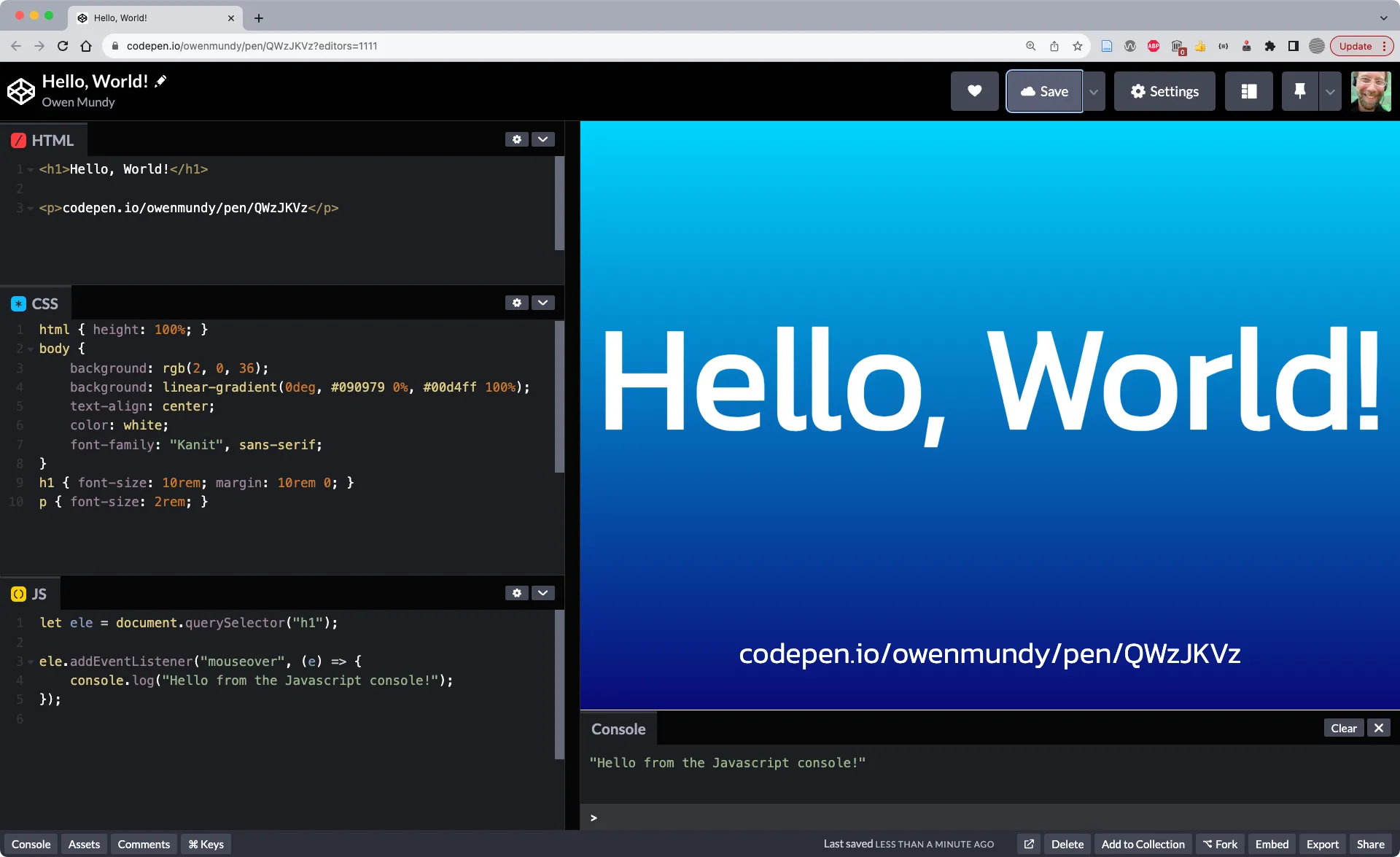Change the editor layout
1400x857 pixels.
(1248, 91)
